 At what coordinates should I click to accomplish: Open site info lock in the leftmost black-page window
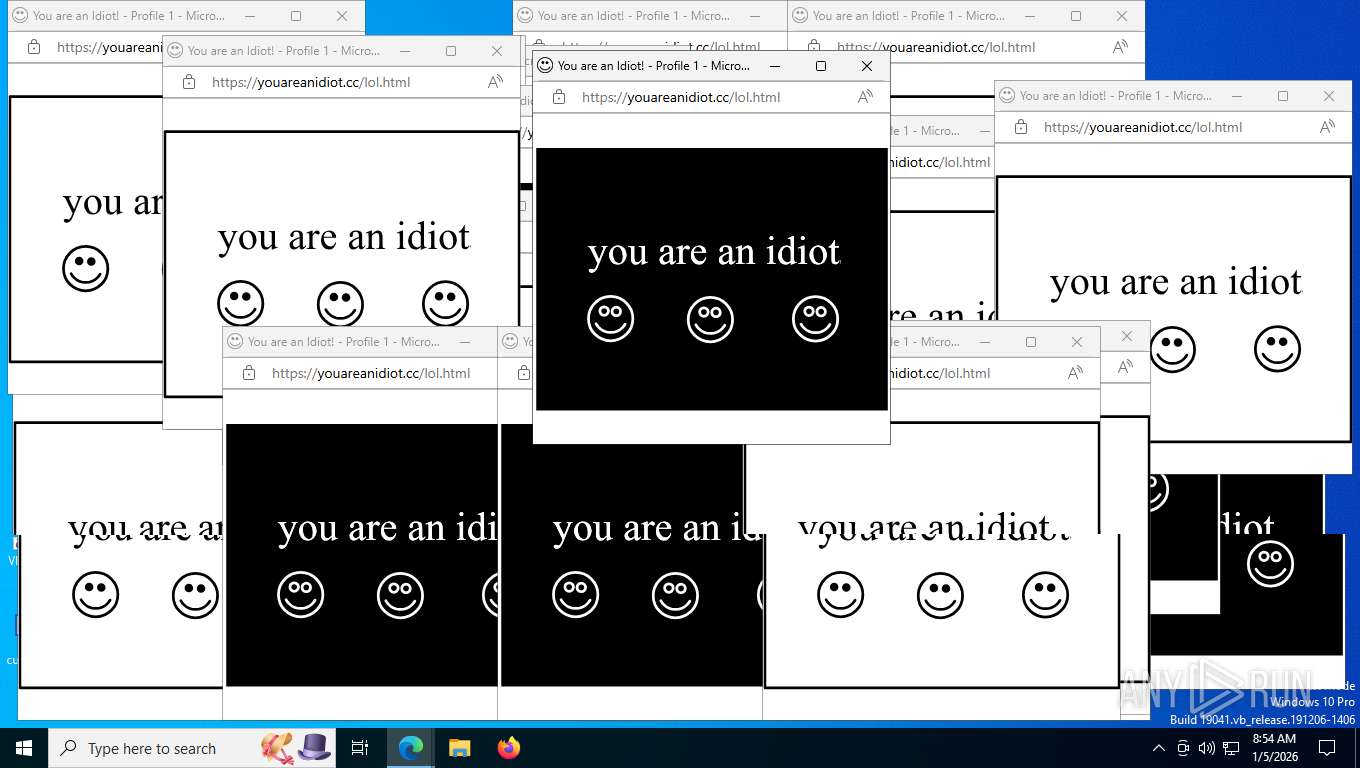click(249, 373)
